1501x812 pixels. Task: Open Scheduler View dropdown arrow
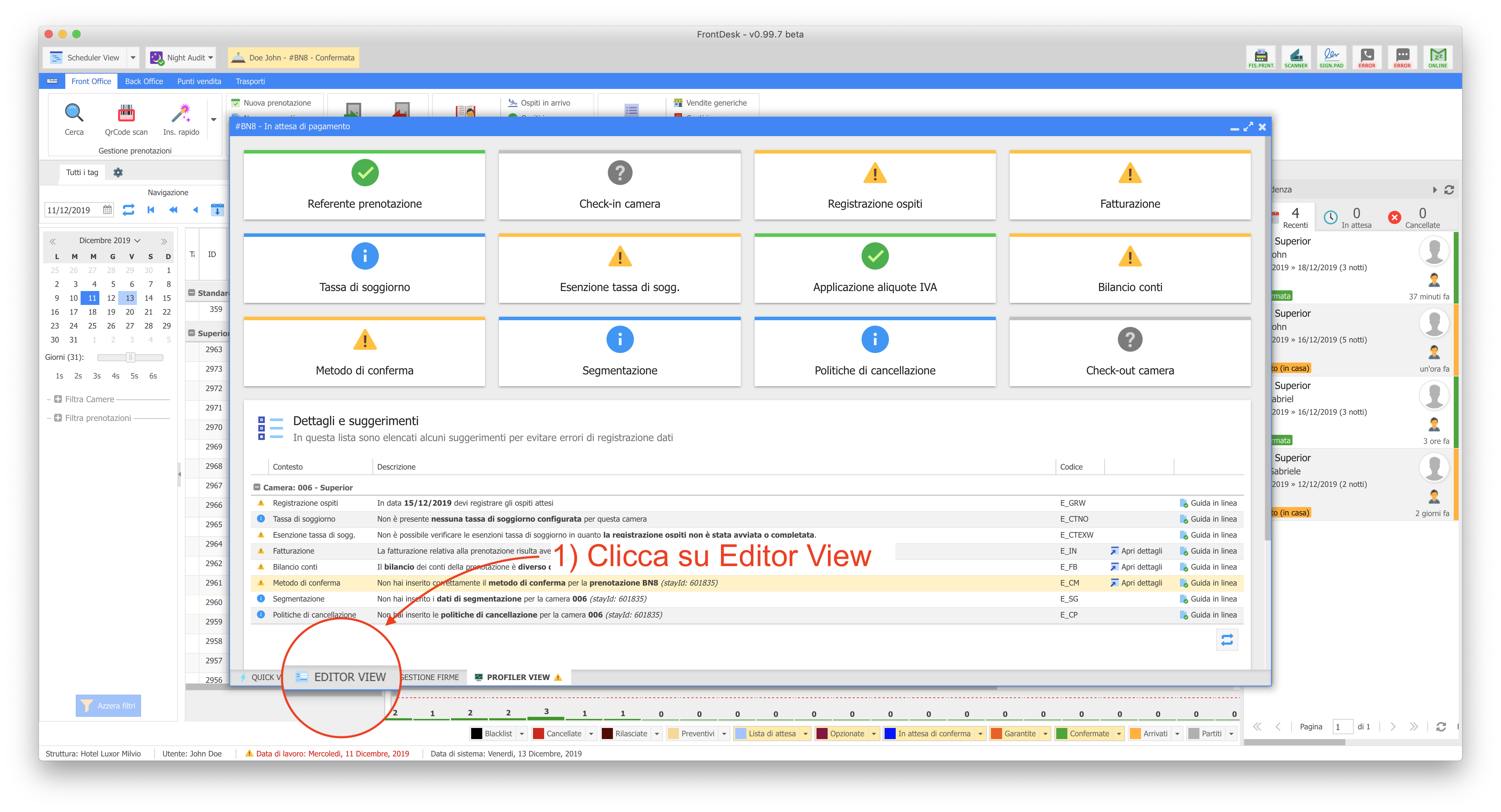pos(133,58)
